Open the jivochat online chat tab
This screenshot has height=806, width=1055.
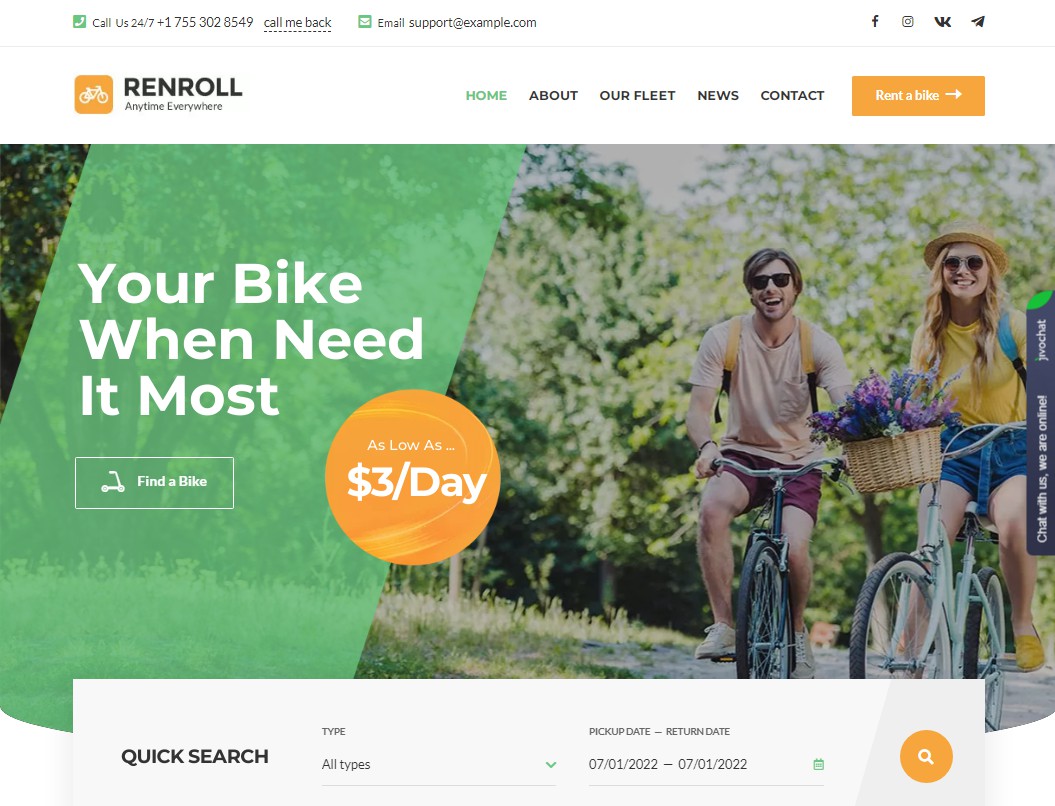pyautogui.click(x=1040, y=424)
